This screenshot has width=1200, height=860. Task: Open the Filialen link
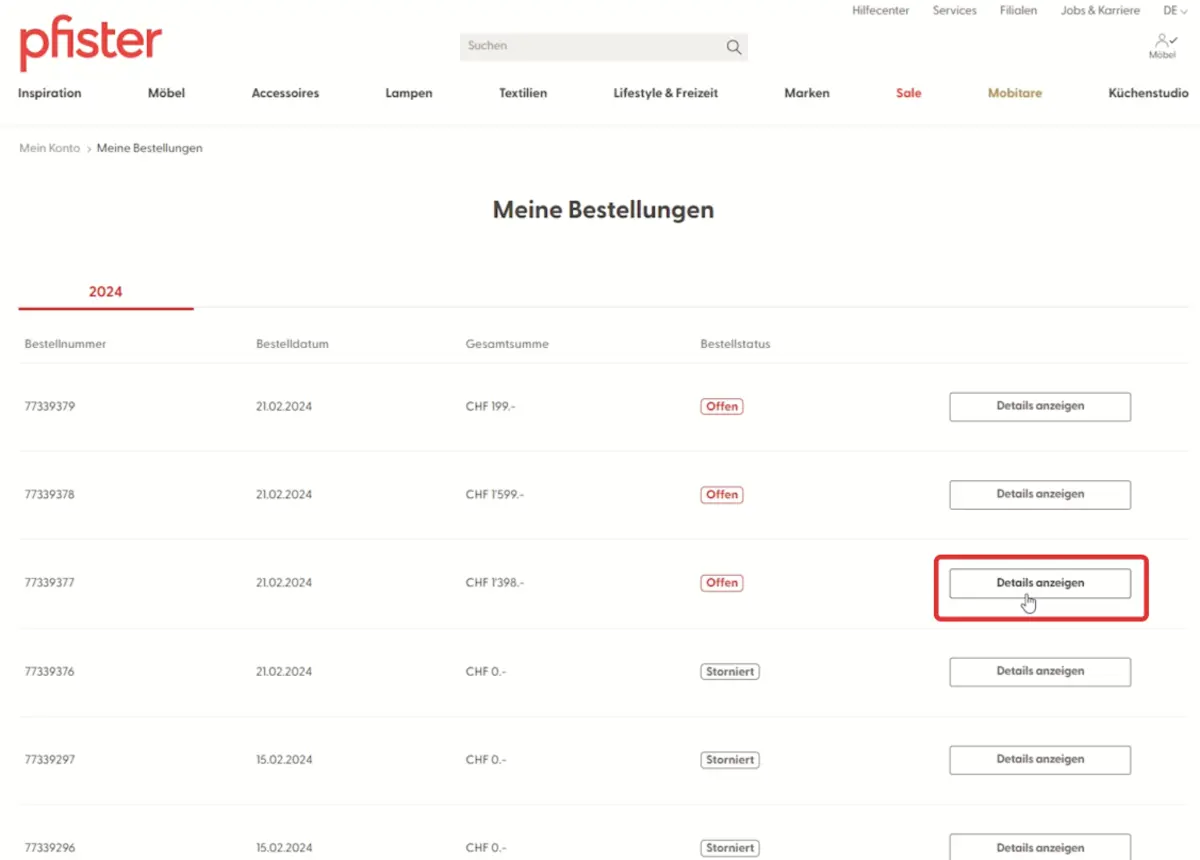click(x=1018, y=11)
